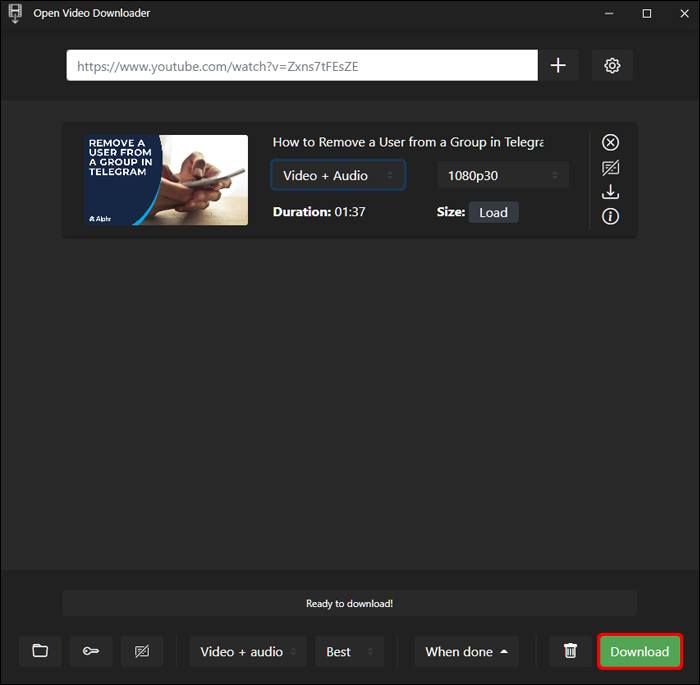Click the key icon for authentication
The image size is (700, 685).
pyautogui.click(x=91, y=651)
